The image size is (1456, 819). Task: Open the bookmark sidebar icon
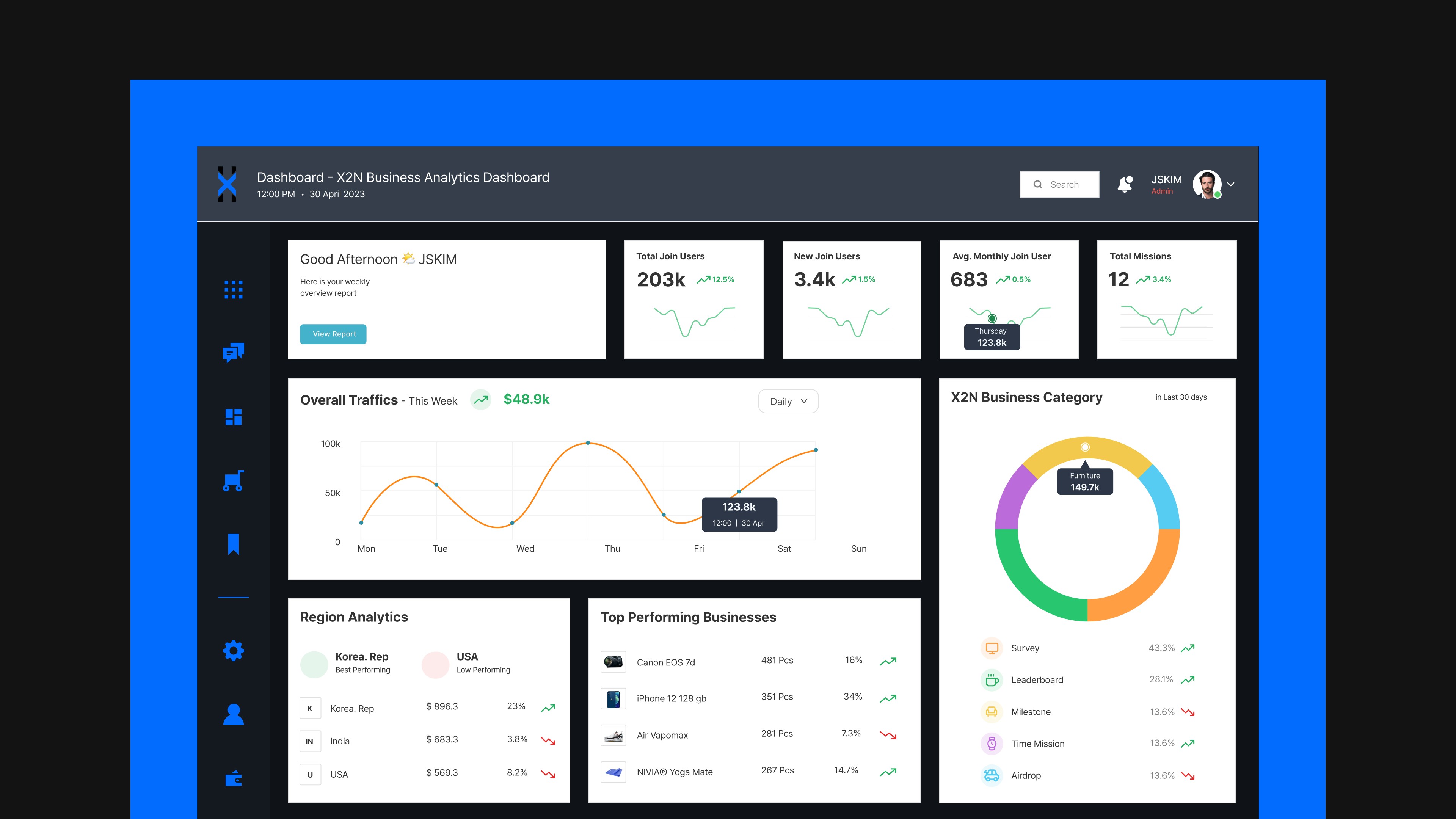click(234, 544)
